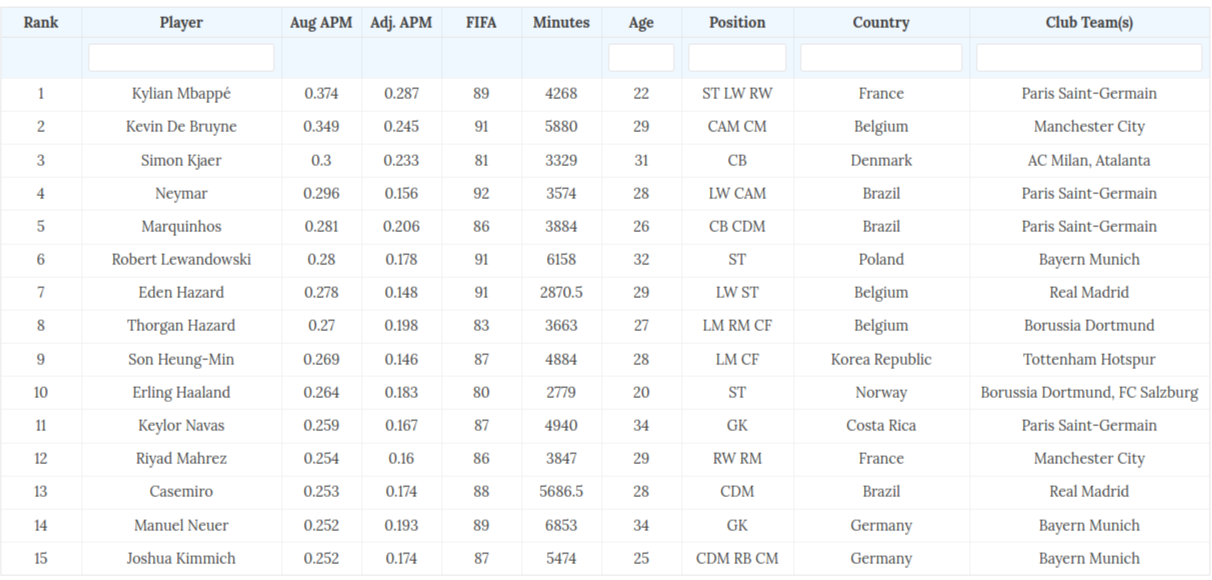Select the Erling Haaland player cell
The width and height of the screenshot is (1212, 580).
click(x=181, y=393)
